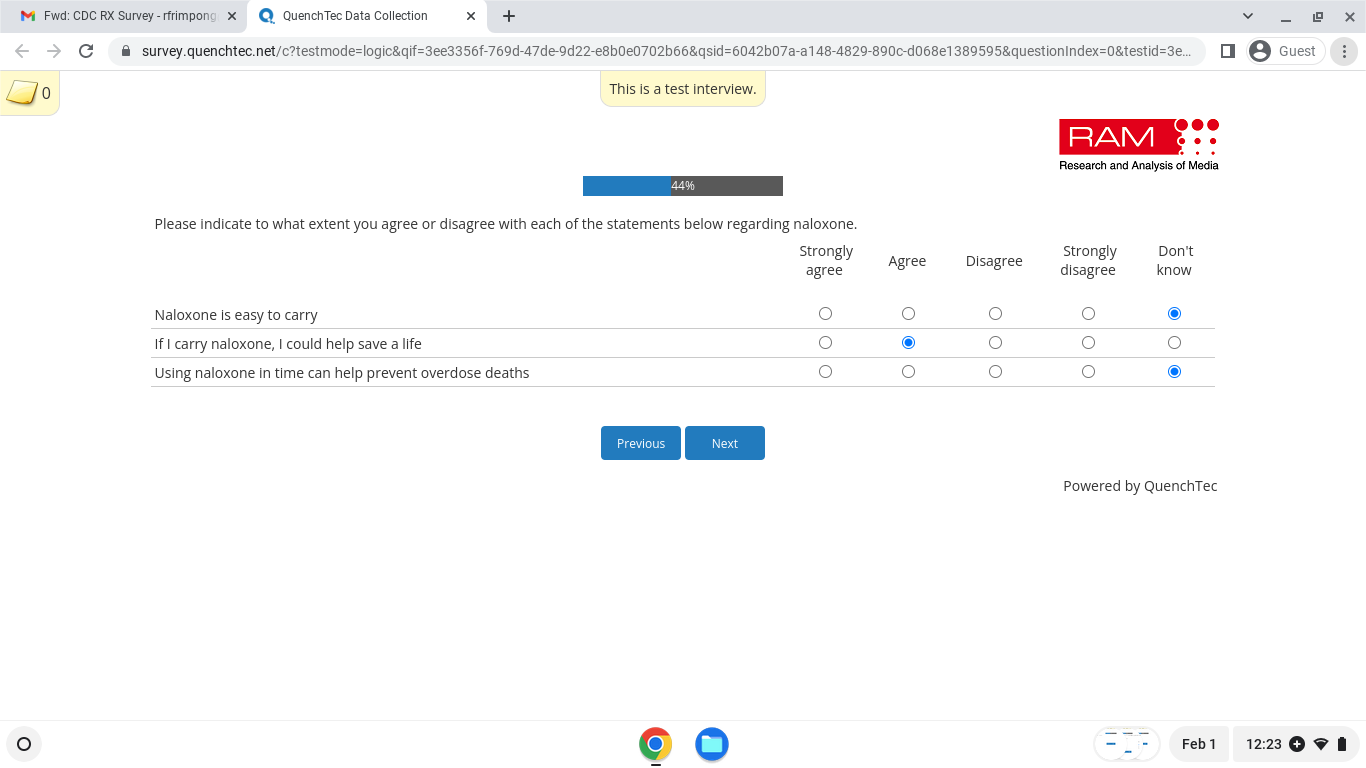Choose Agree for prevent overdose deaths
The height and width of the screenshot is (768, 1366).
coord(908,372)
